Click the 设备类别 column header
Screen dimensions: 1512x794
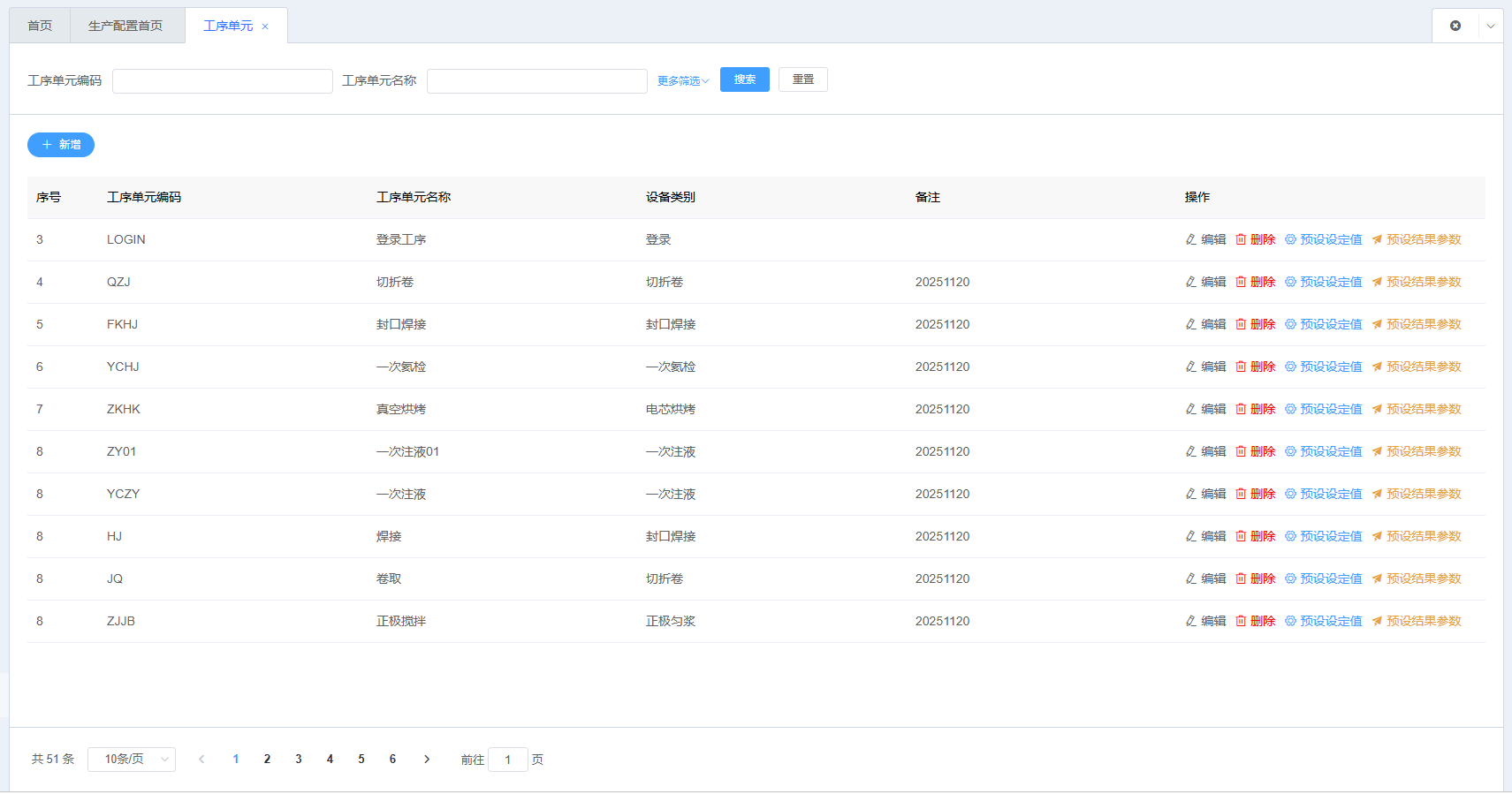click(x=671, y=197)
